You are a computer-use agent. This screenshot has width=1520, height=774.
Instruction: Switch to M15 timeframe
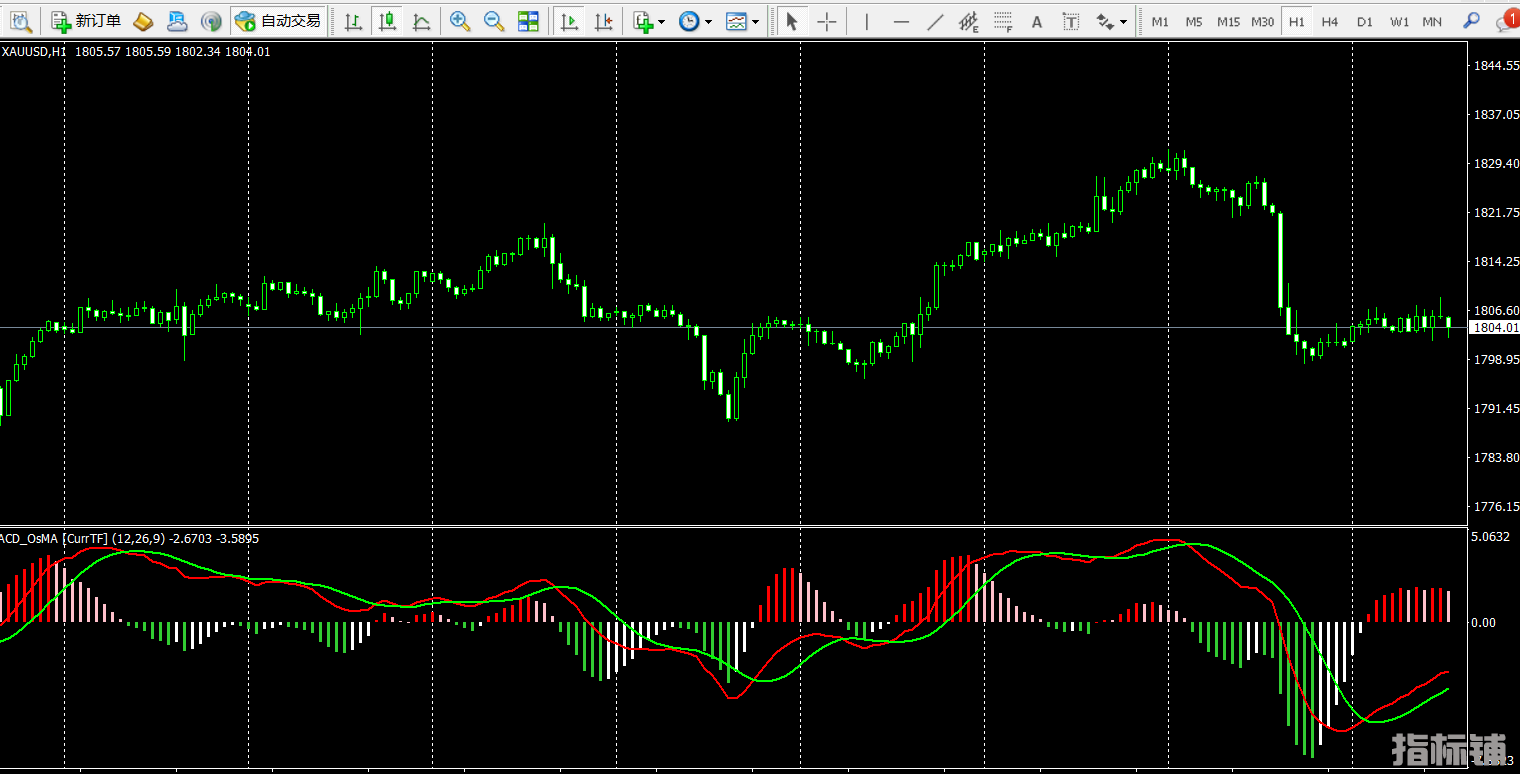coord(1228,21)
